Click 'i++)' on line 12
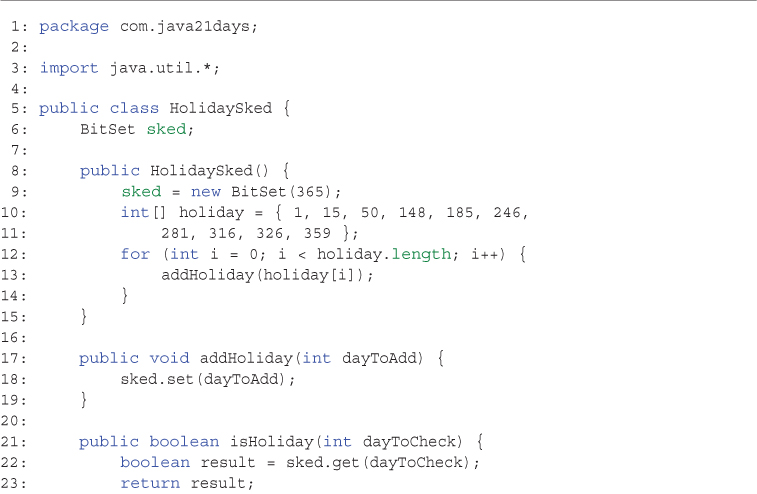 488,254
